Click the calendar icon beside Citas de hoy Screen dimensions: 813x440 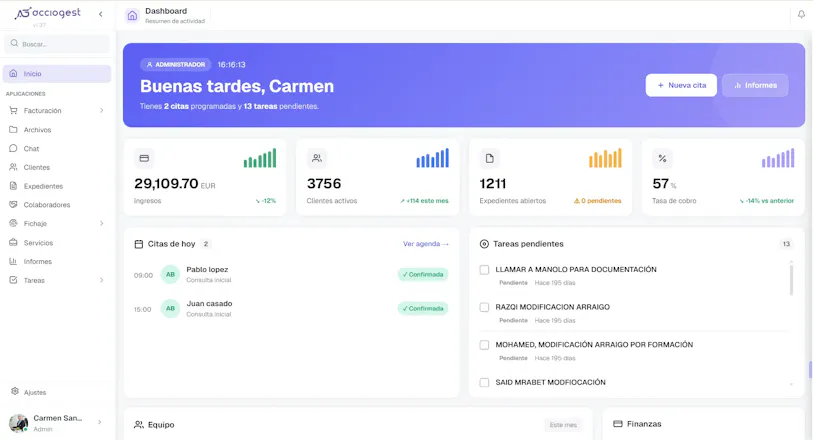coord(138,244)
